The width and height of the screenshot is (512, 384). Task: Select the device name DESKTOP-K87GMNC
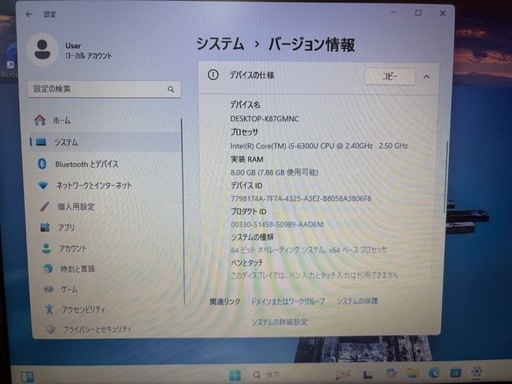[x=265, y=119]
